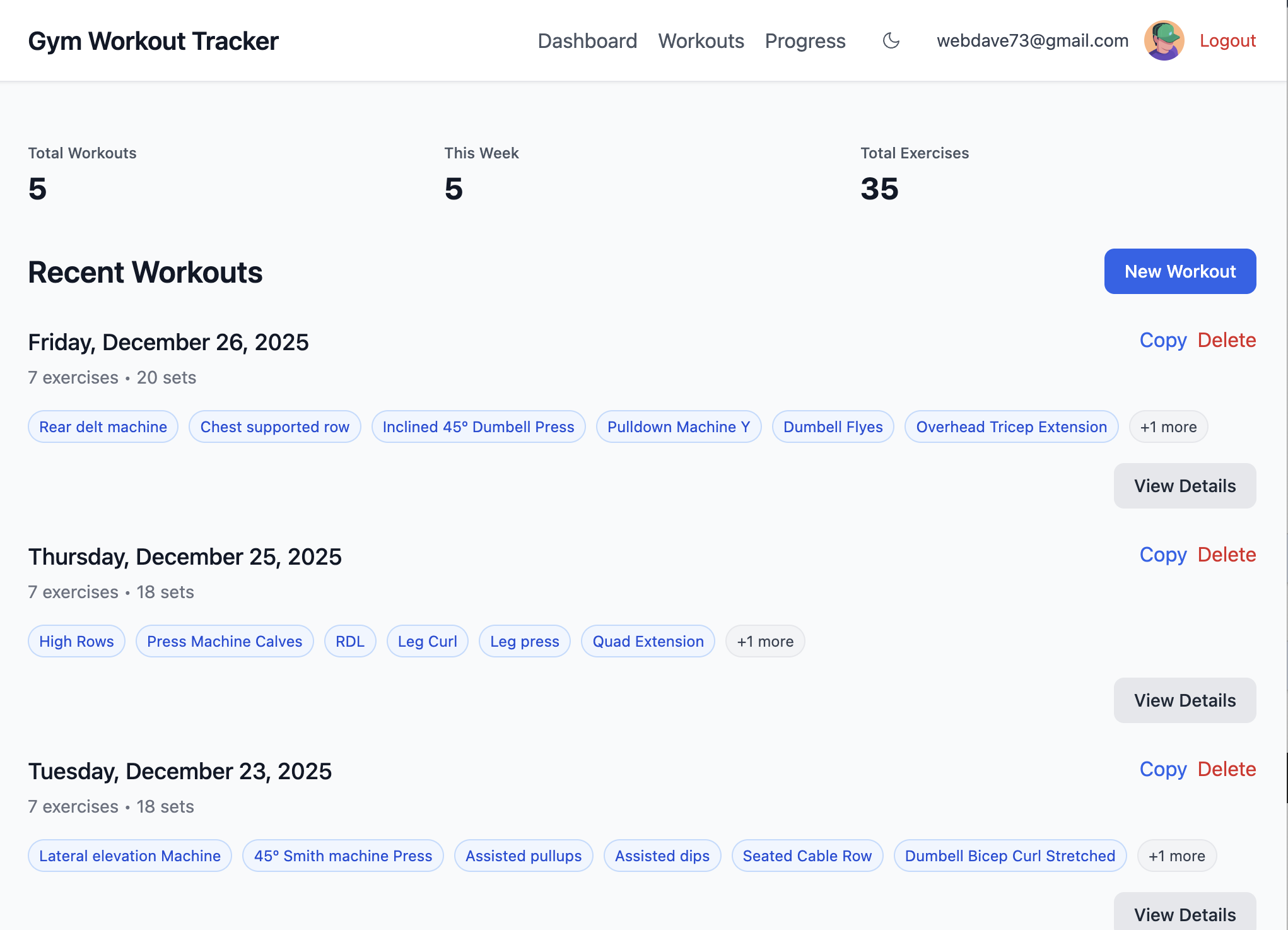Select the RDL tag
Screen dimensions: 1288x930
(x=350, y=642)
